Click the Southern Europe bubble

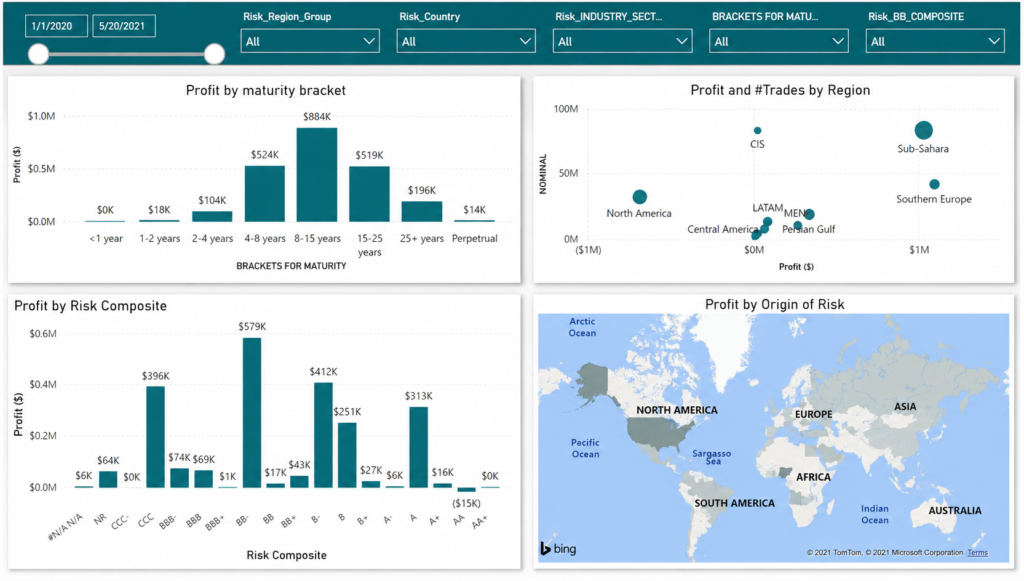(x=935, y=184)
